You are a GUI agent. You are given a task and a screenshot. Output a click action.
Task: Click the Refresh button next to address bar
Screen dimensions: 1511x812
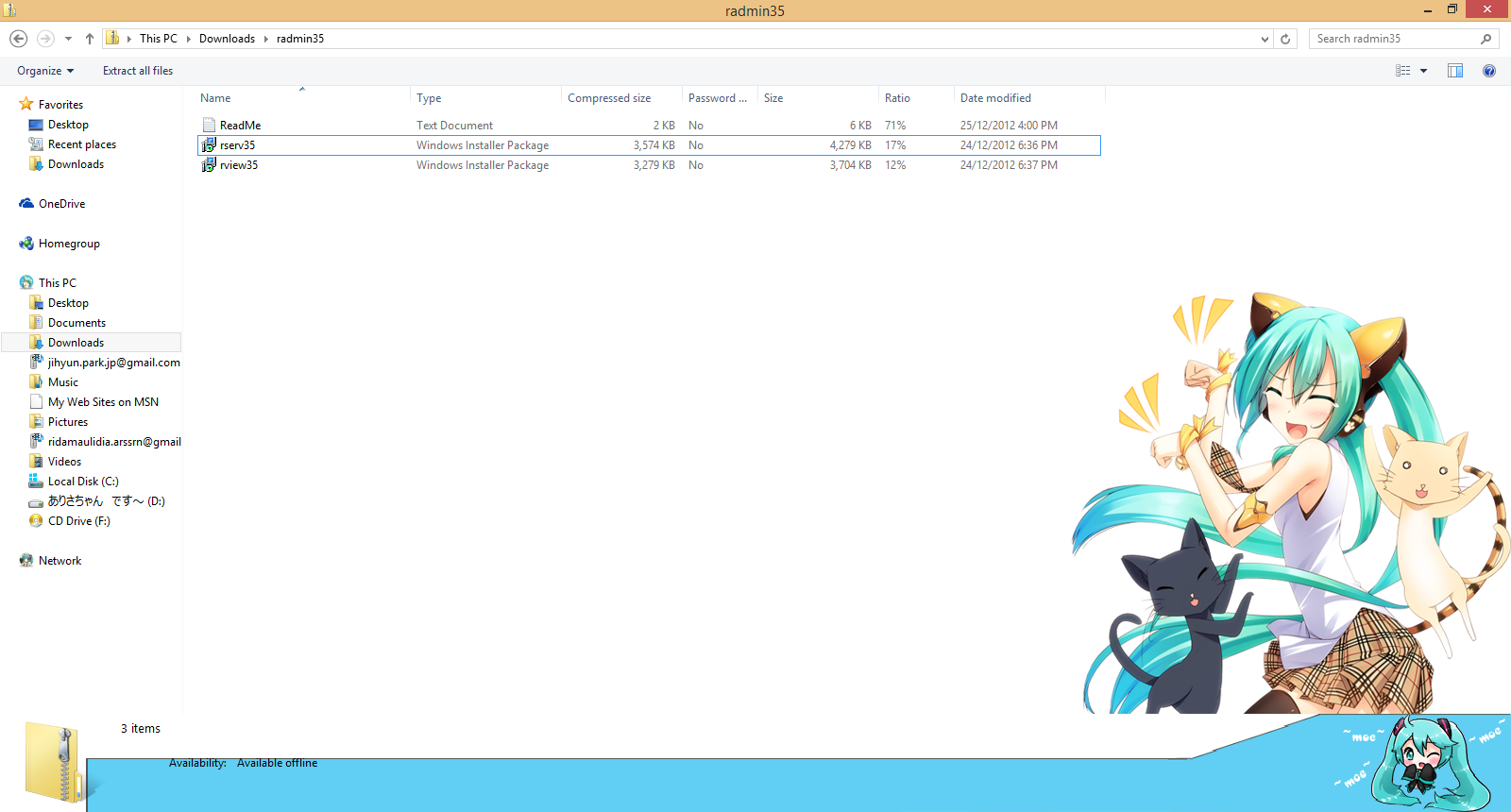point(1285,39)
